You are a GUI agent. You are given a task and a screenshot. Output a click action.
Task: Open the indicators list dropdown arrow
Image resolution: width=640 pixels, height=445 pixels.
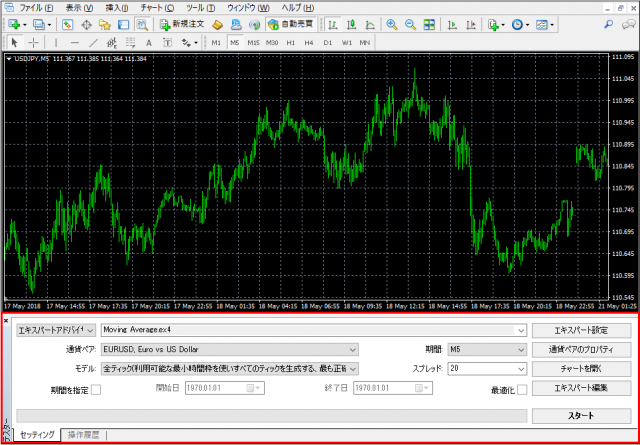(x=503, y=25)
